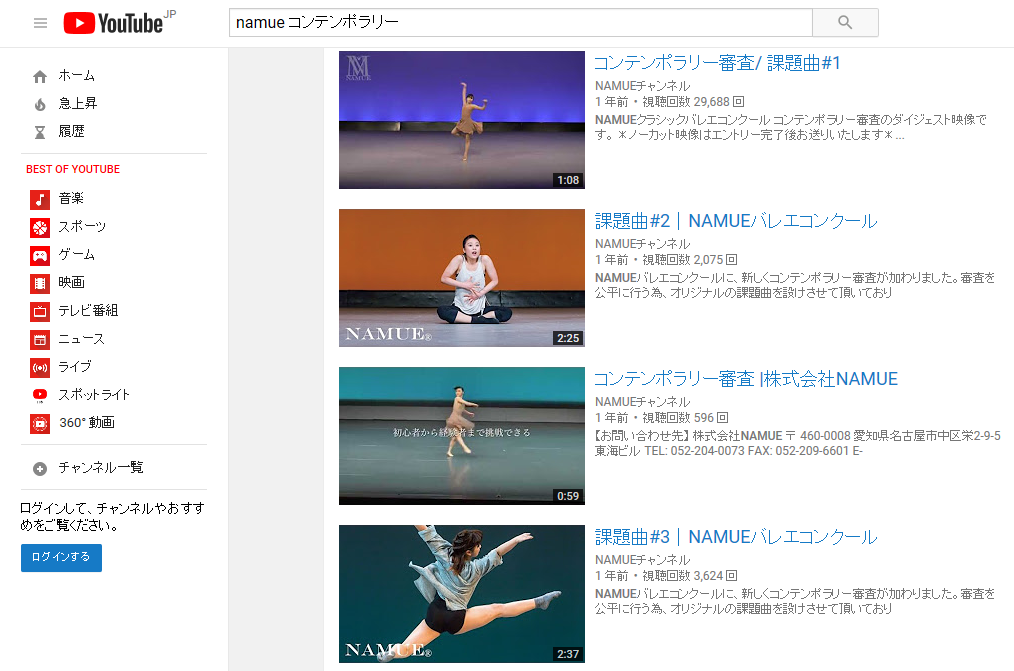Click the TV shows icon (テレビ番組)
Screen dimensions: 1014x671
tap(40, 312)
